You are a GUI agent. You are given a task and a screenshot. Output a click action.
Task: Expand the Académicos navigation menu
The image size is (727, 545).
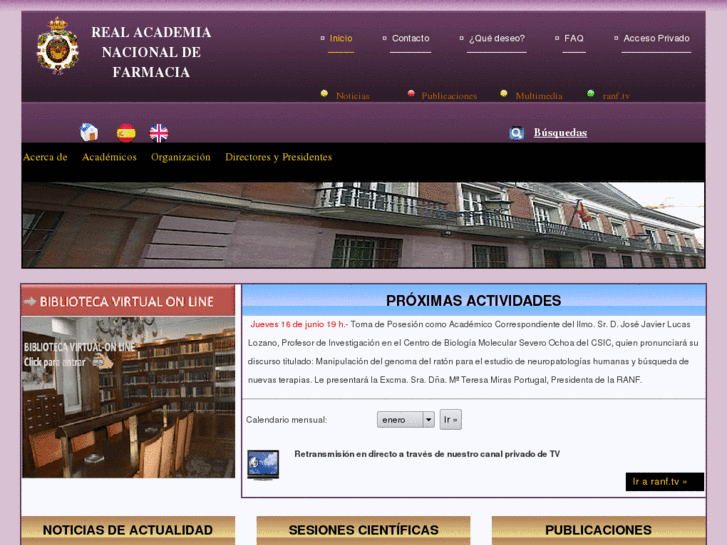(109, 157)
